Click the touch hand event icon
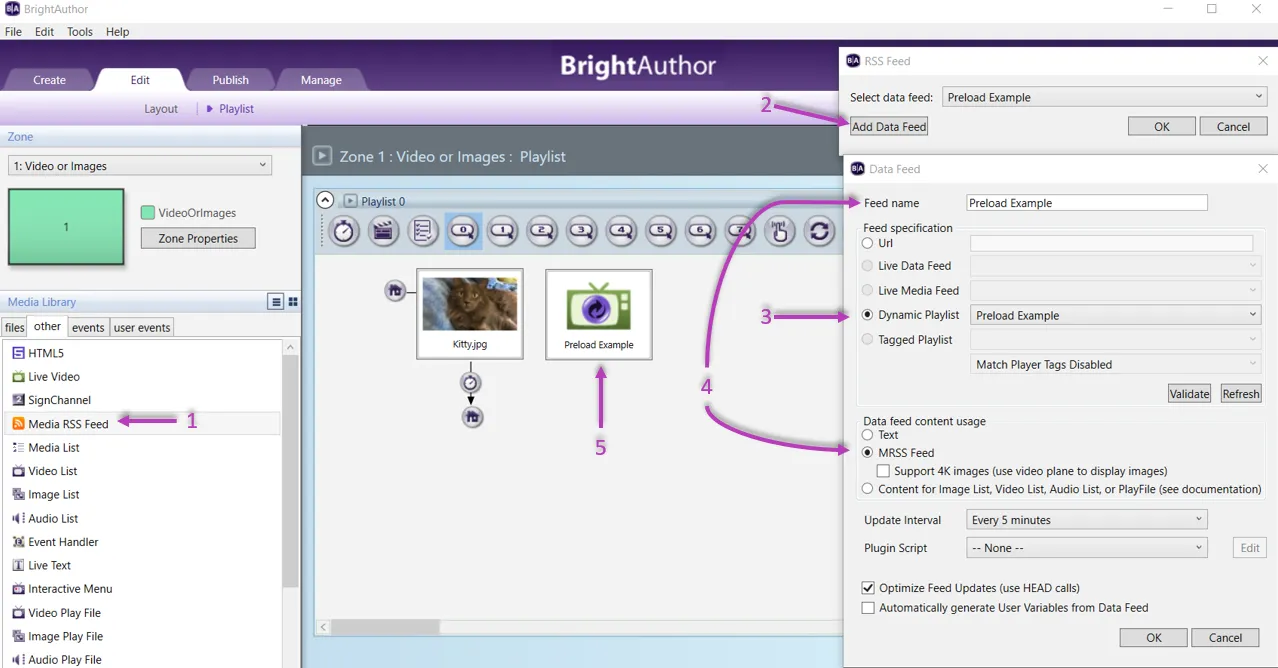This screenshot has width=1278, height=668. tap(780, 231)
